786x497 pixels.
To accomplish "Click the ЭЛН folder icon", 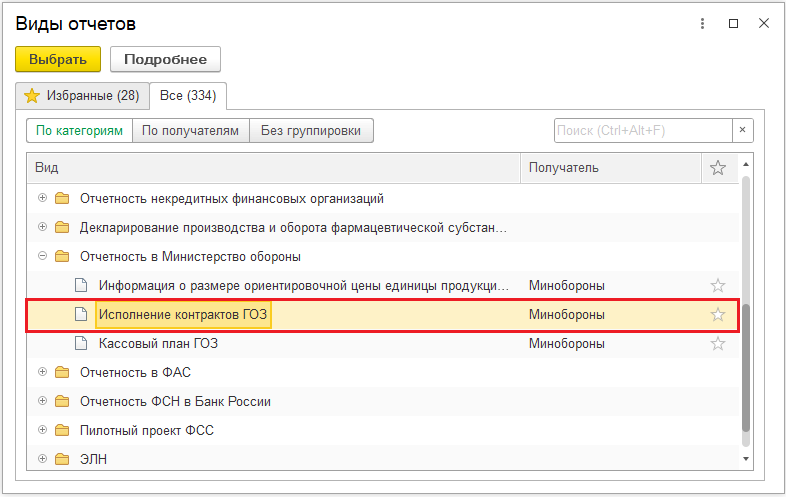I will click(x=62, y=459).
